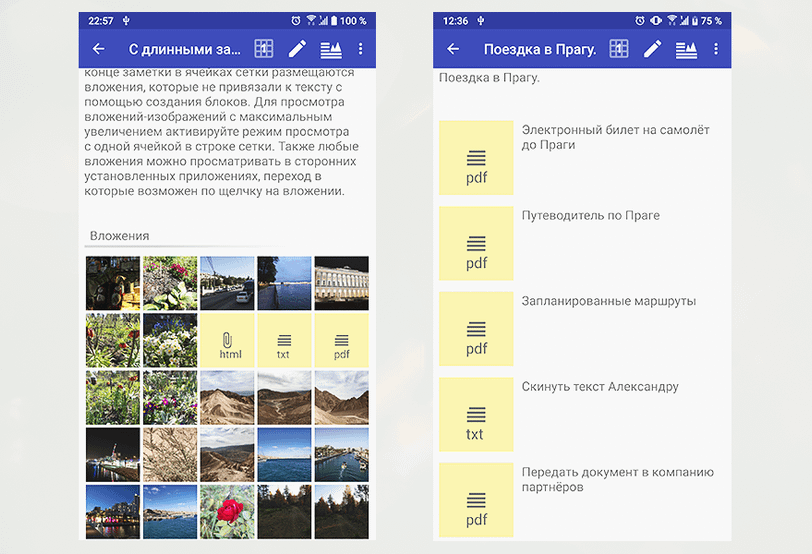Open three-dot menu in "Поездка в Прагу." note

[716, 49]
